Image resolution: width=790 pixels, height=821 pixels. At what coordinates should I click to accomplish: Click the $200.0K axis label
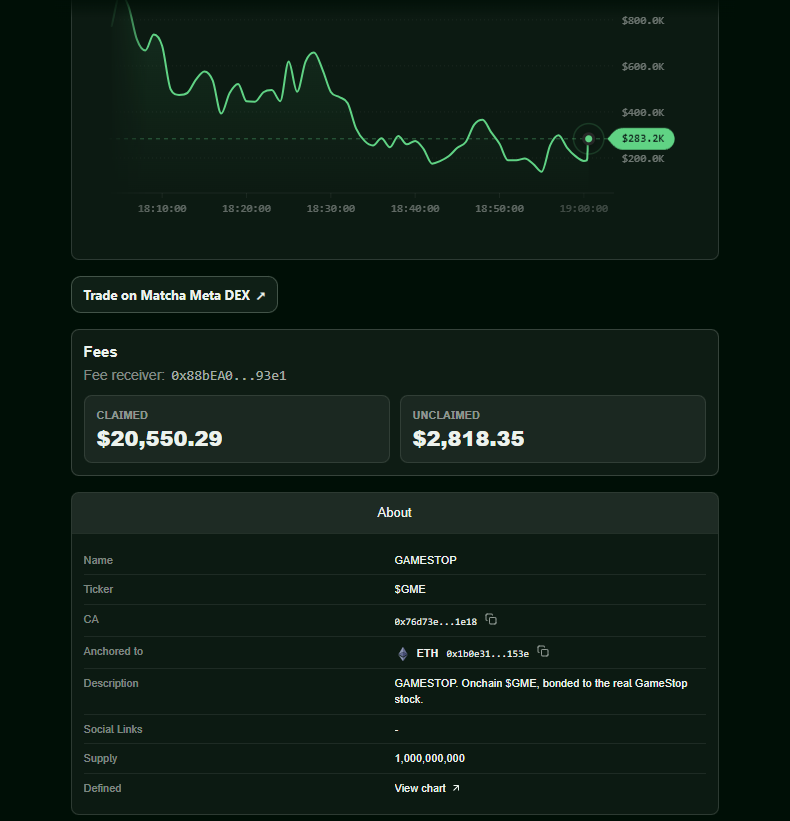643,159
